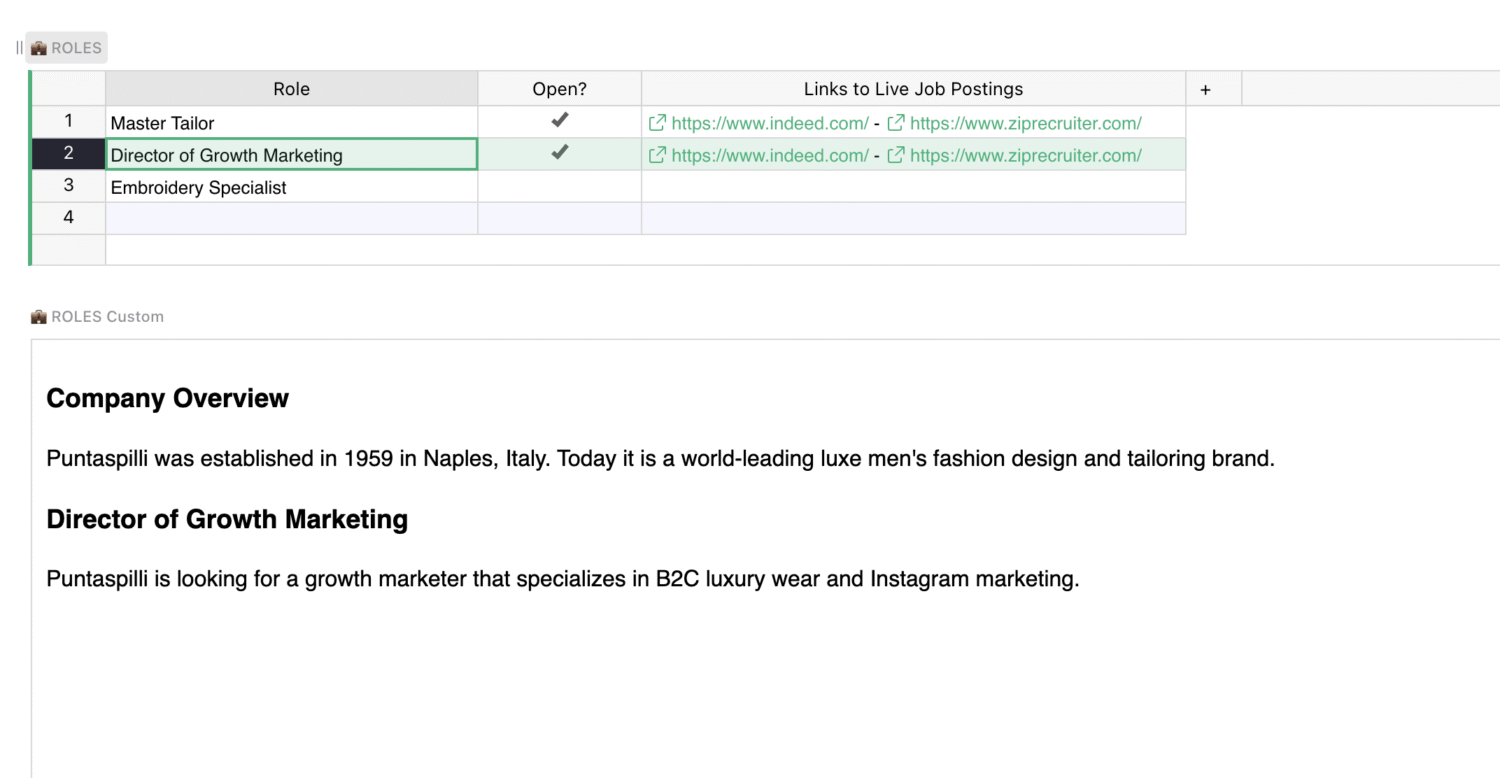
Task: Click the briefcase icon in ROLES Custom label
Action: [x=39, y=317]
